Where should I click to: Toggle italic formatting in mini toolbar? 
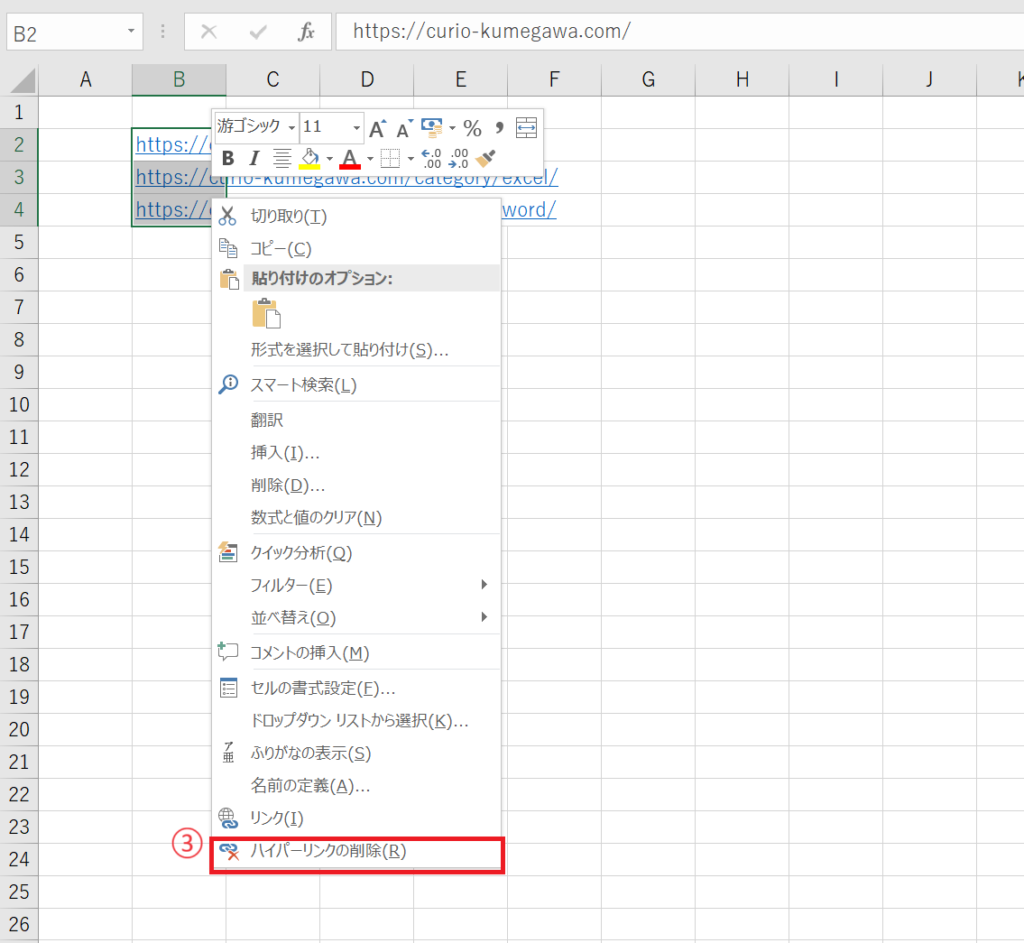[x=254, y=158]
